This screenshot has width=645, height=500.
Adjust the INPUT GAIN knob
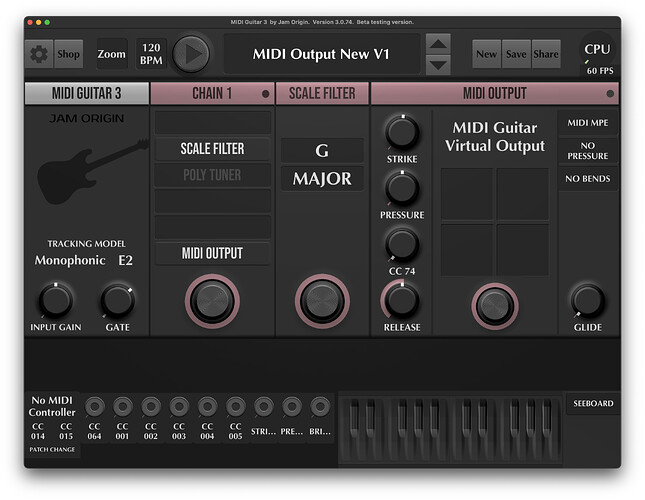point(56,301)
